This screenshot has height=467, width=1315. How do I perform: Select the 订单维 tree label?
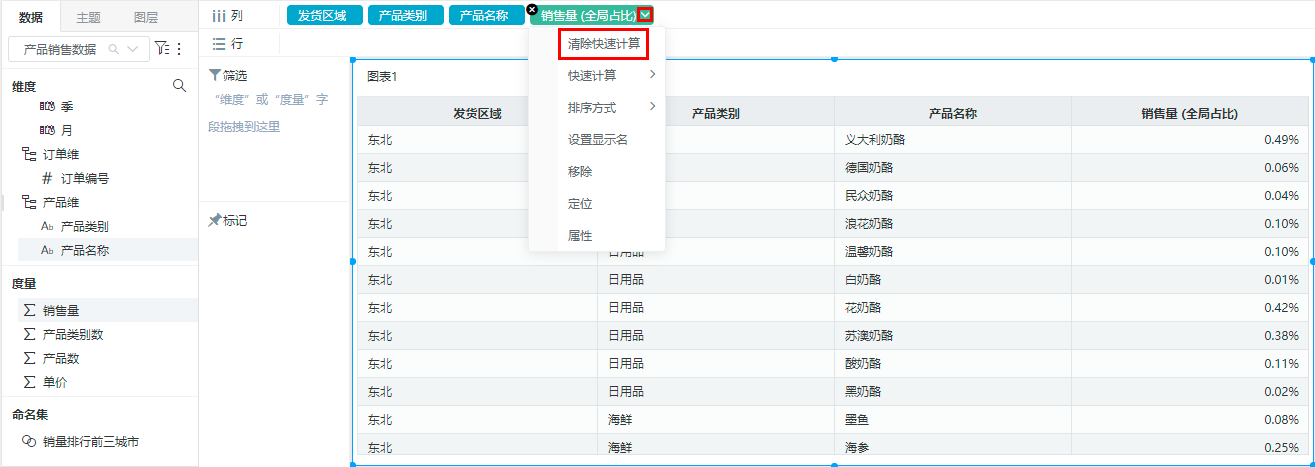tap(62, 154)
